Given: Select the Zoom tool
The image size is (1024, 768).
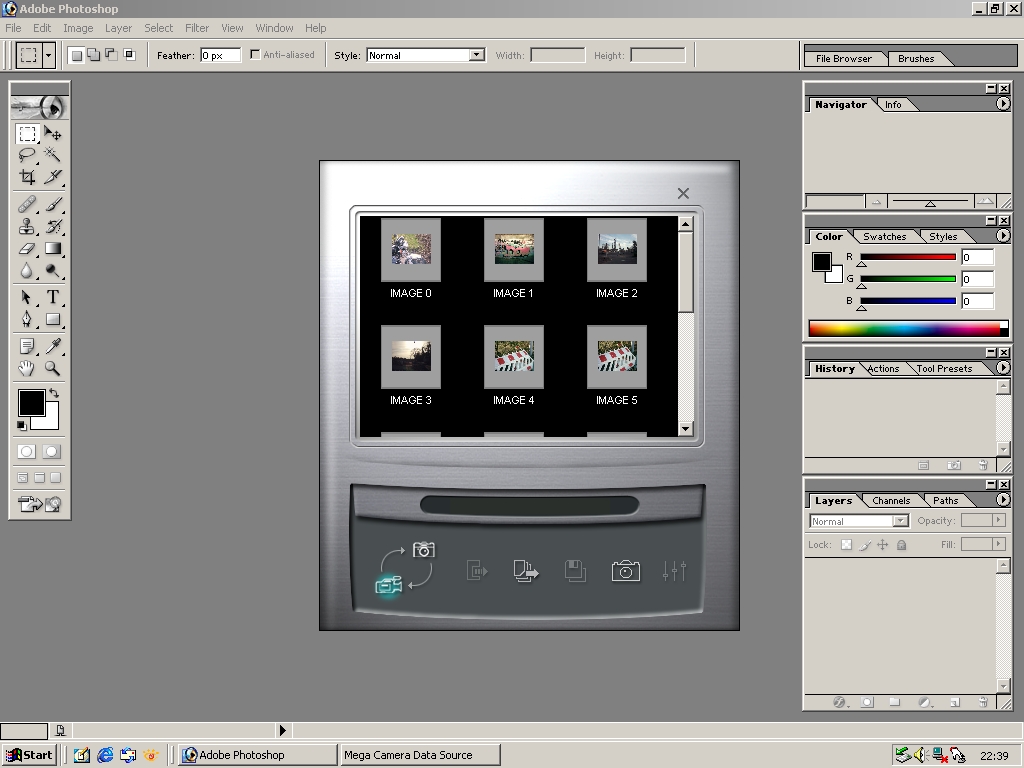Looking at the screenshot, I should [x=52, y=368].
